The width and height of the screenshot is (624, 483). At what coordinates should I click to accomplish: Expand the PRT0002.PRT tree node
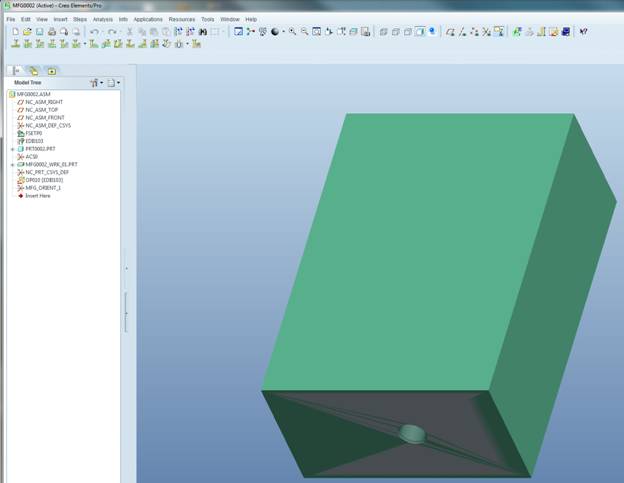point(12,149)
